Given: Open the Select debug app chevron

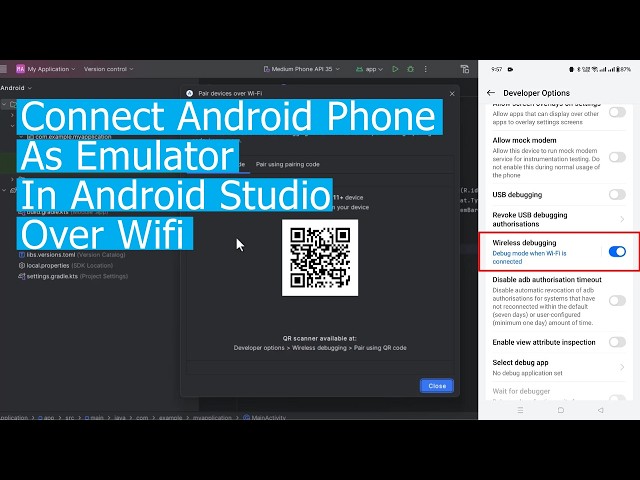Looking at the screenshot, I should 622,367.
